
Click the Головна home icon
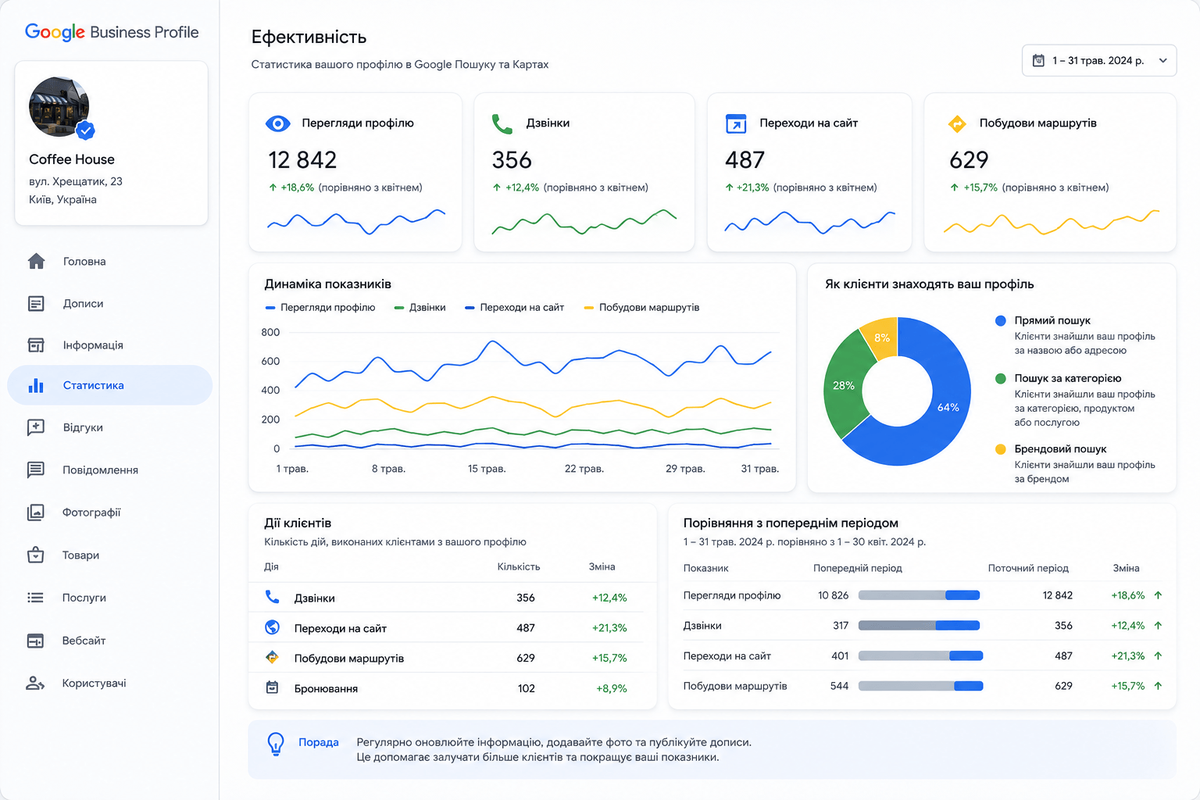pyautogui.click(x=36, y=261)
